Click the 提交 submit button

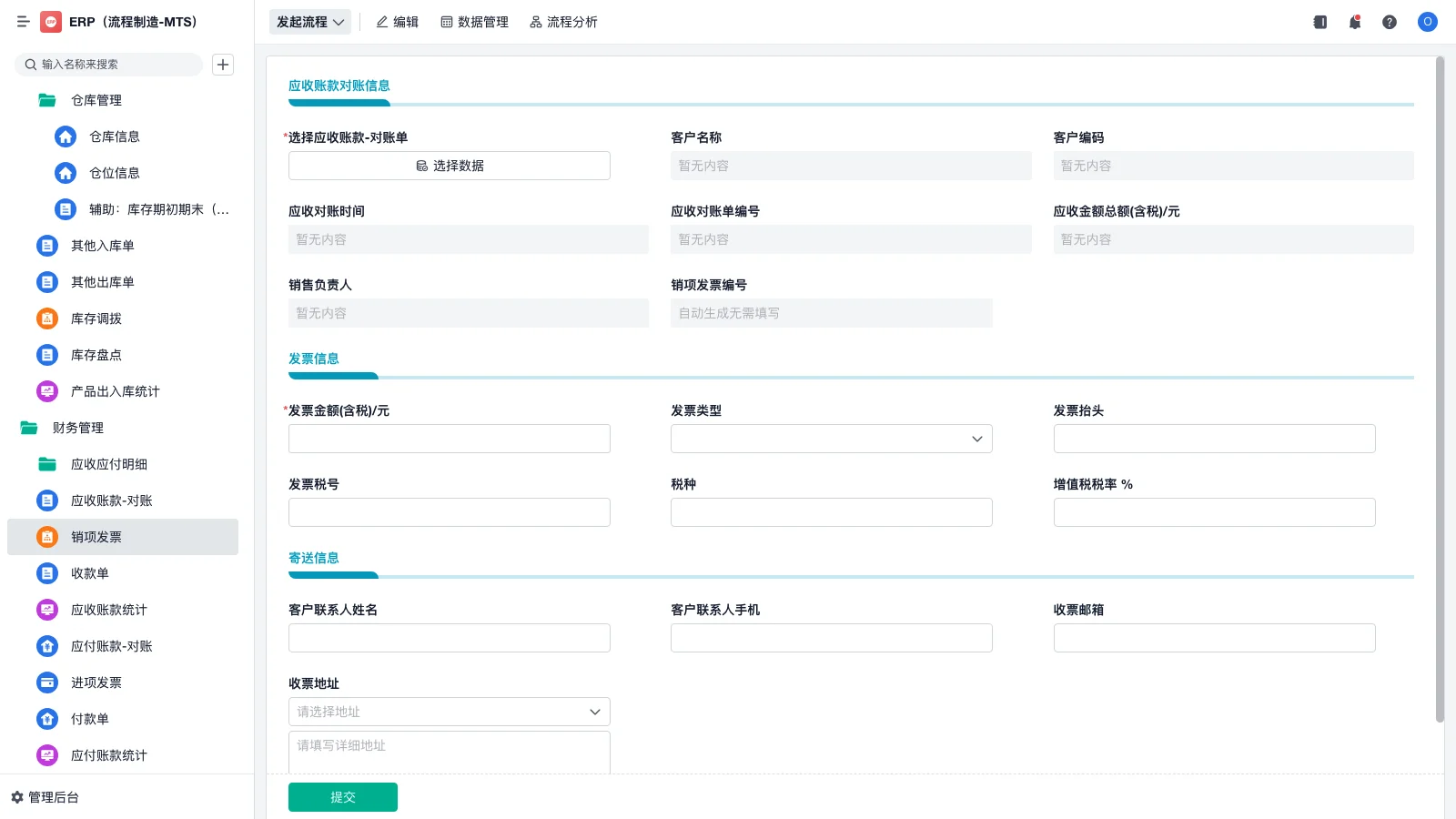pos(342,796)
